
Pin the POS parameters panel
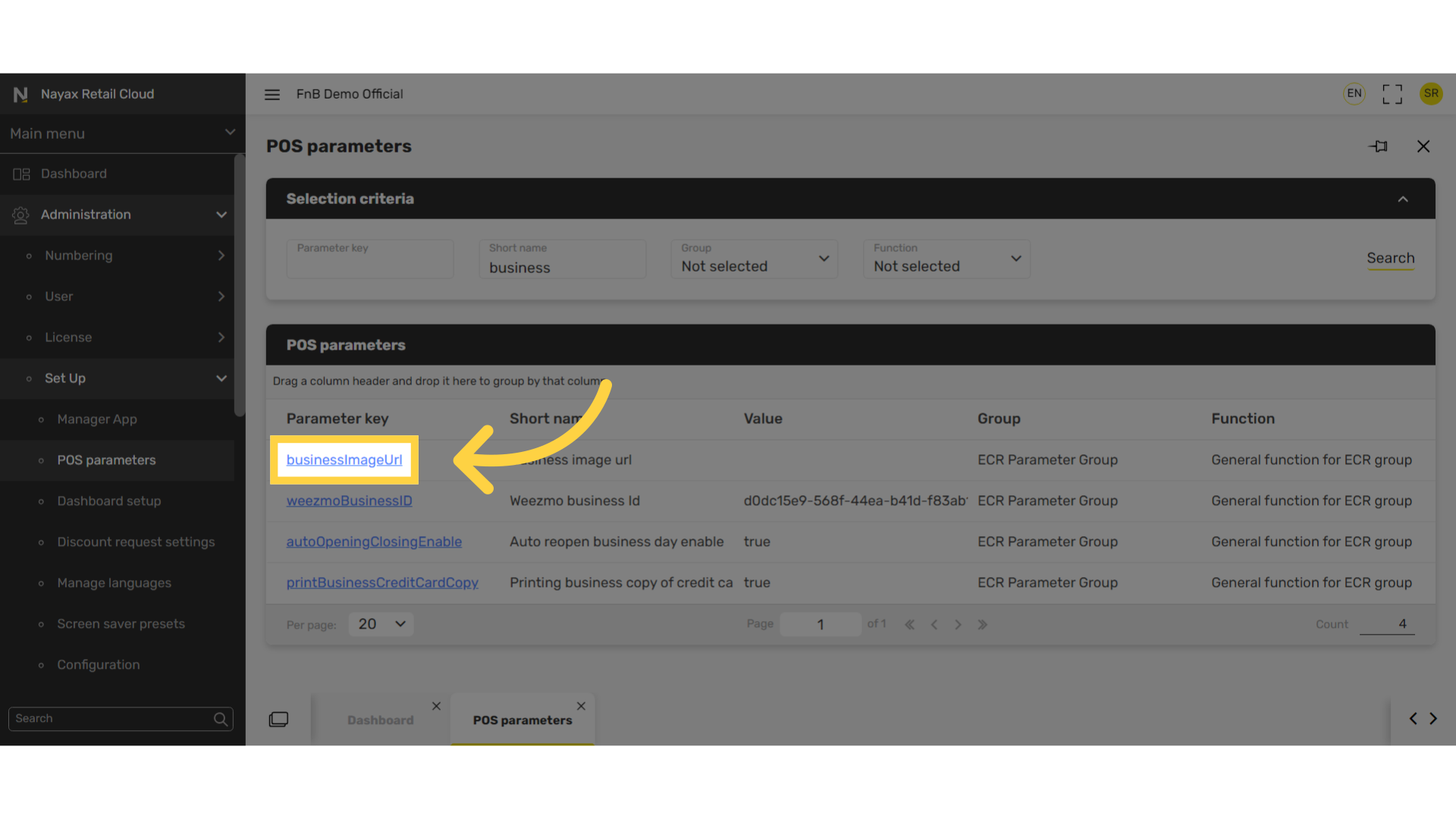[1378, 146]
